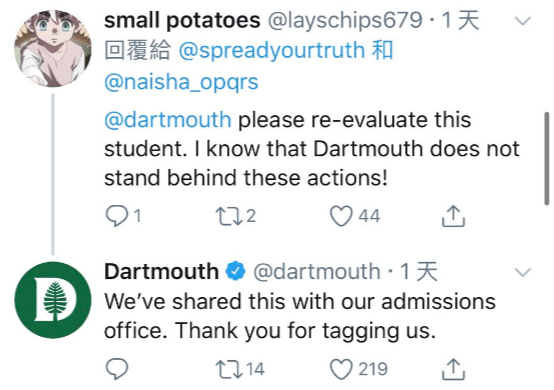Like the Dartmouth tweet with 219 likes
Image resolution: width=554 pixels, height=390 pixels.
(341, 369)
